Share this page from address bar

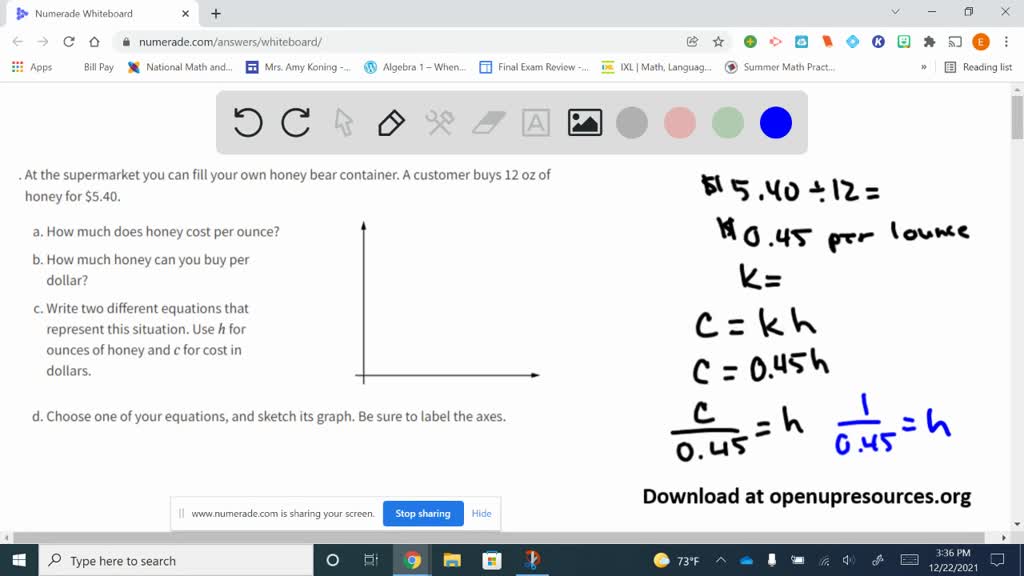(692, 42)
